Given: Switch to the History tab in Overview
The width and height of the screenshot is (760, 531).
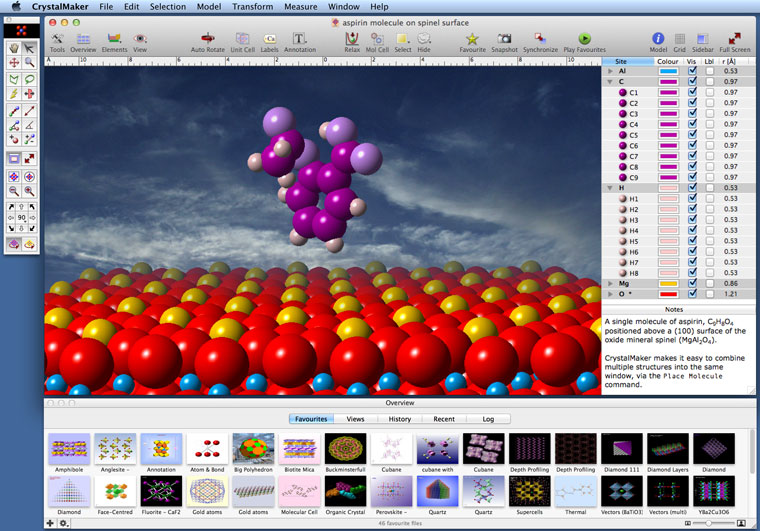Looking at the screenshot, I should click(399, 419).
